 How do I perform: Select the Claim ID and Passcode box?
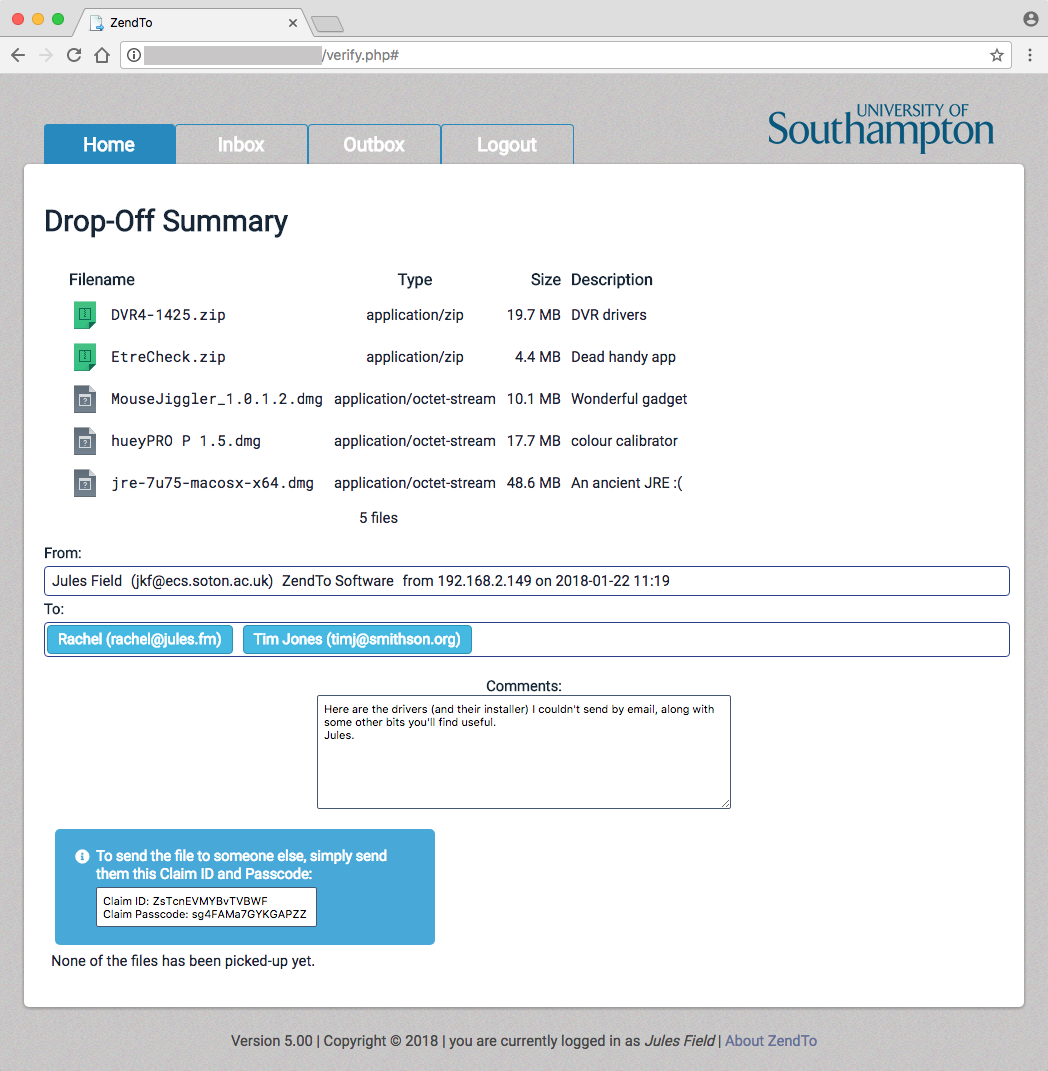tap(206, 907)
